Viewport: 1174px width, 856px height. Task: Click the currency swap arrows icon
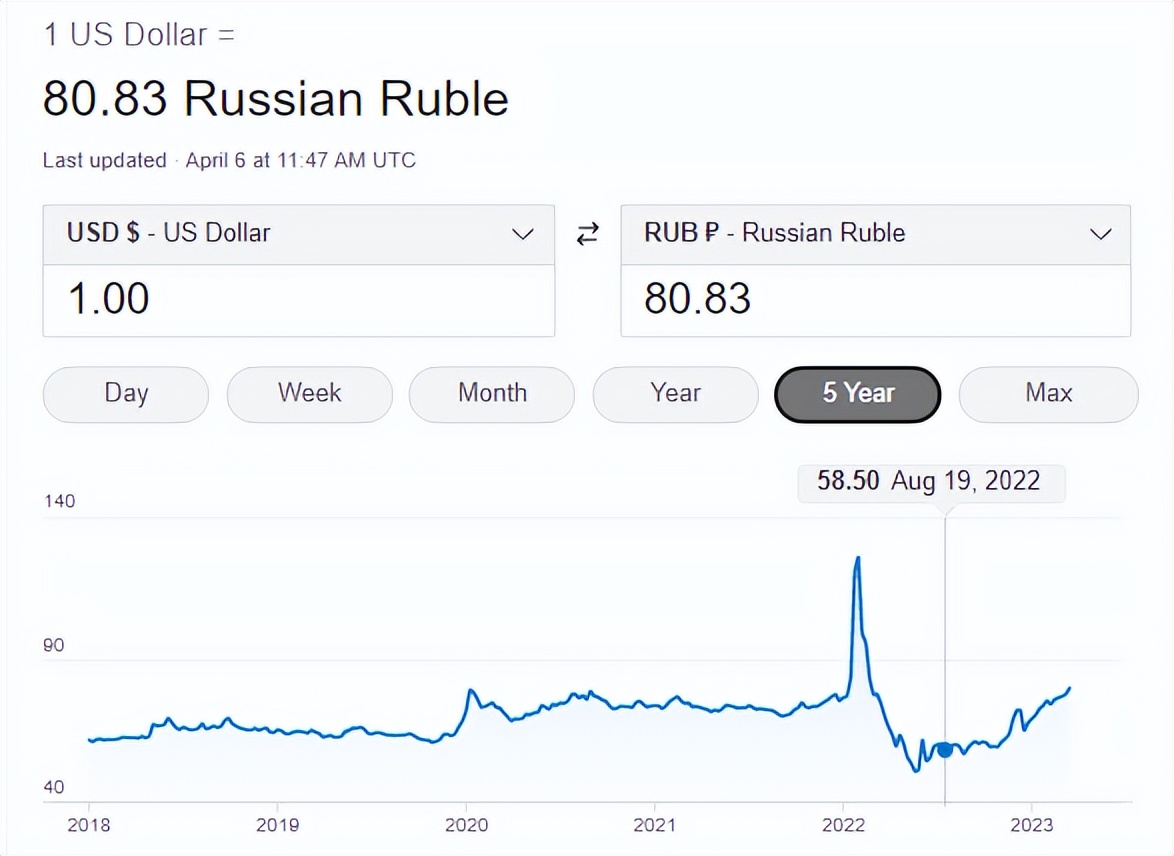(x=588, y=233)
